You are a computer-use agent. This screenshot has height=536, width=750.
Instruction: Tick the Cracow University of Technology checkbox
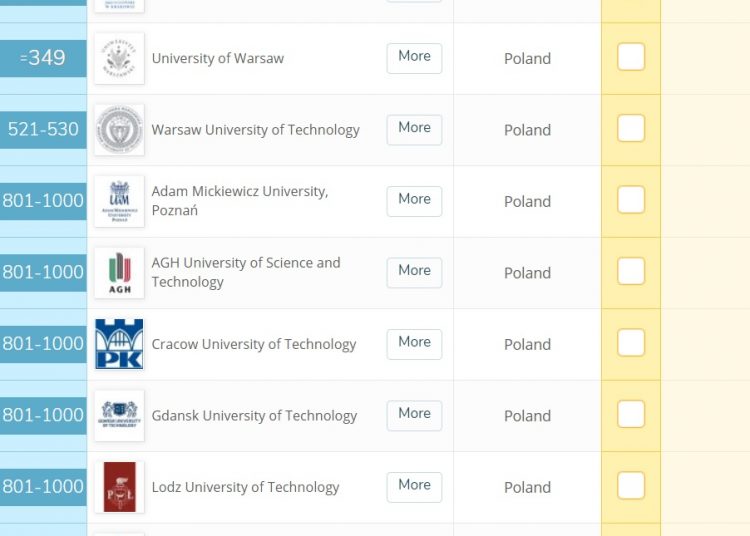631,344
